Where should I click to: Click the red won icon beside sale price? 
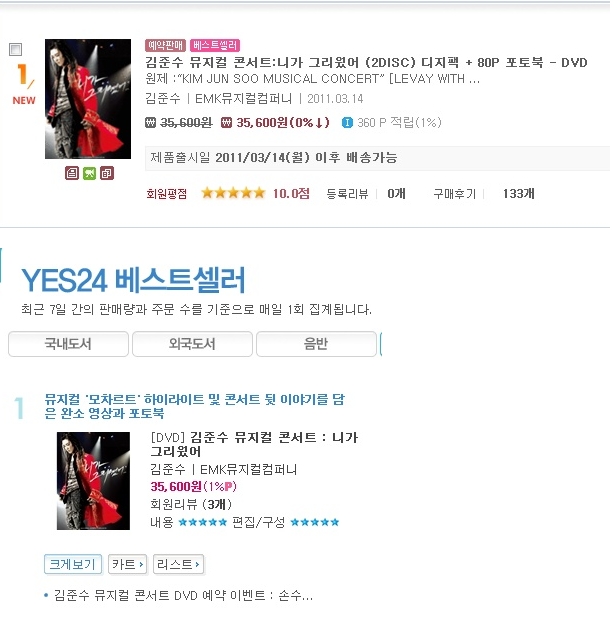pyautogui.click(x=226, y=123)
